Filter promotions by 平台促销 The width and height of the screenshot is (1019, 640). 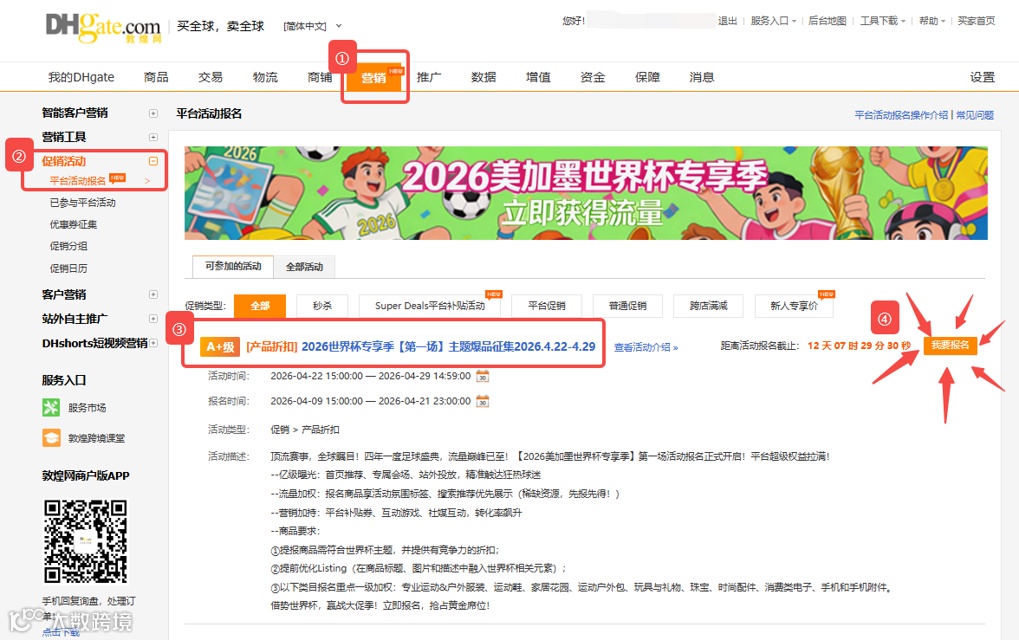coord(547,306)
